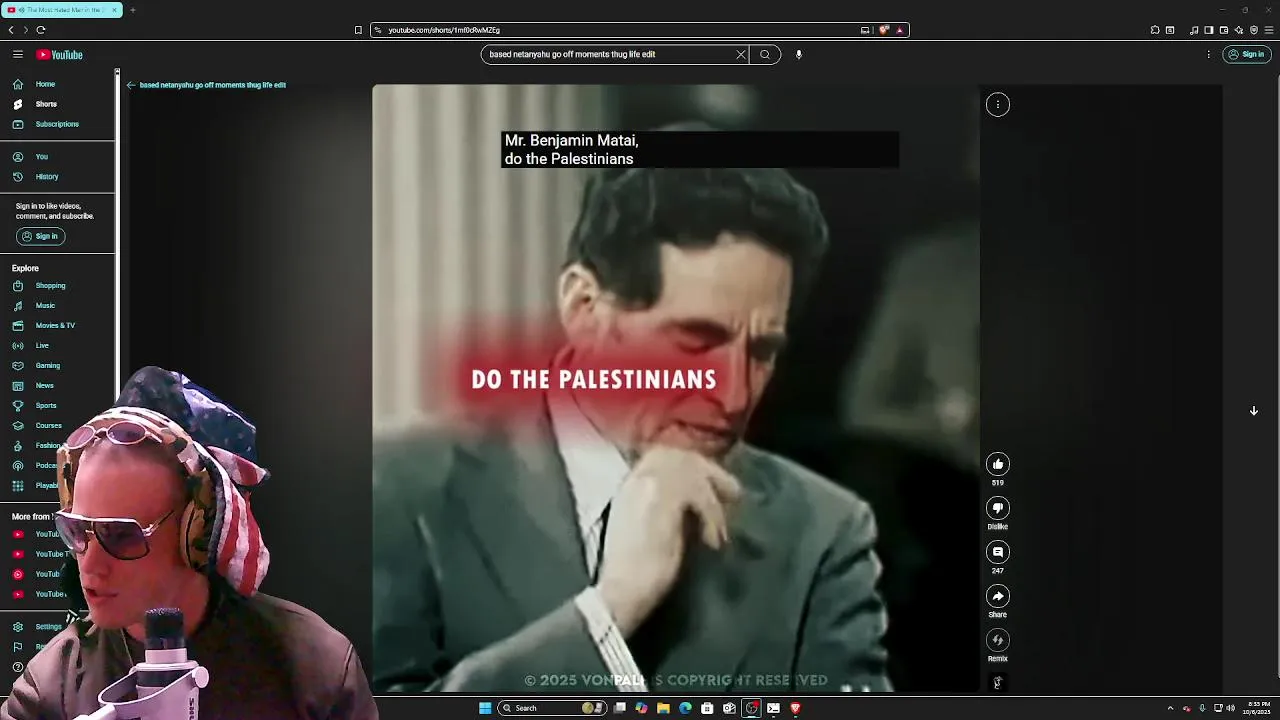This screenshot has width=1280, height=720.
Task: Open YouTube settings three-dot menu in header
Action: coord(1209,54)
